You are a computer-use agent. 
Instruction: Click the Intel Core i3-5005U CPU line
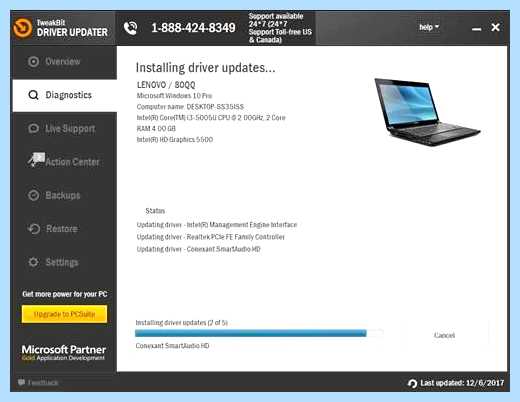pos(211,118)
